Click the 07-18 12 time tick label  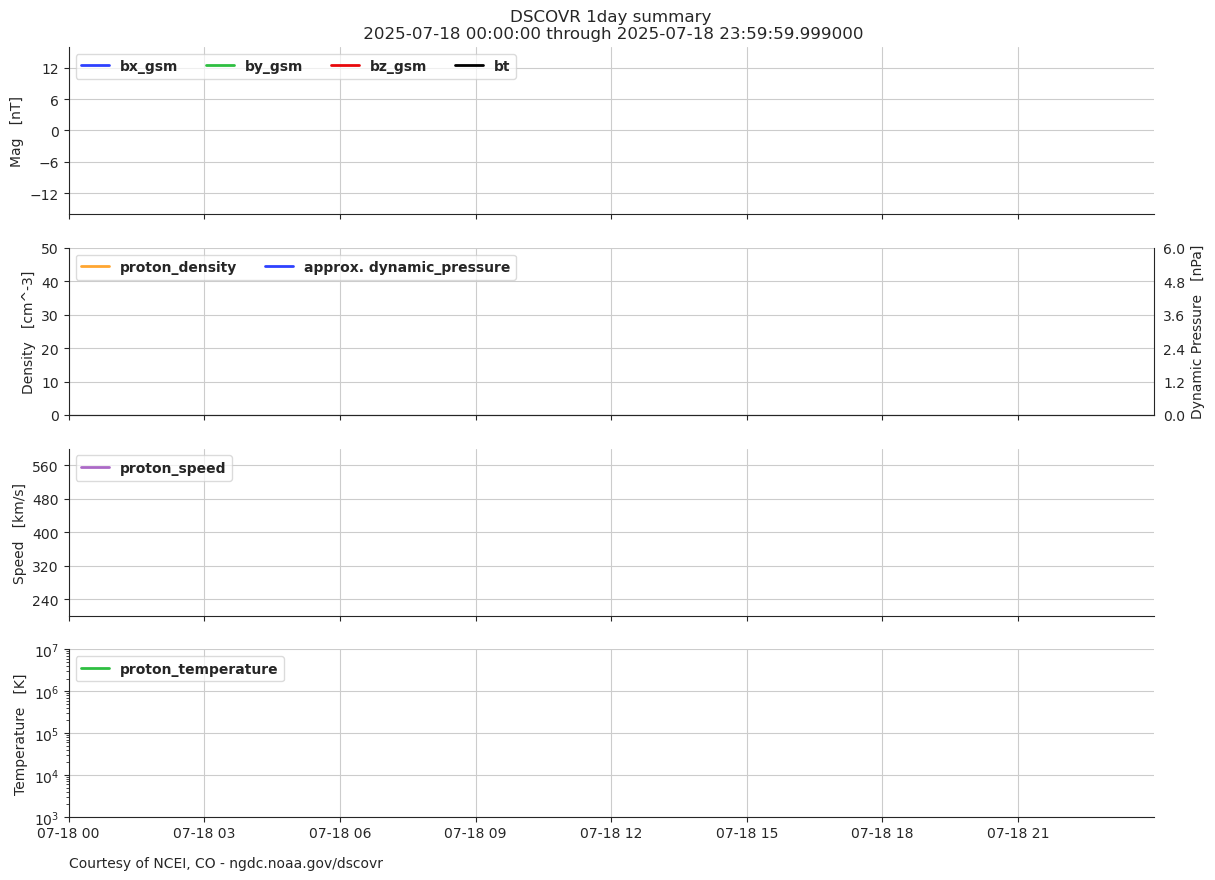(x=611, y=834)
